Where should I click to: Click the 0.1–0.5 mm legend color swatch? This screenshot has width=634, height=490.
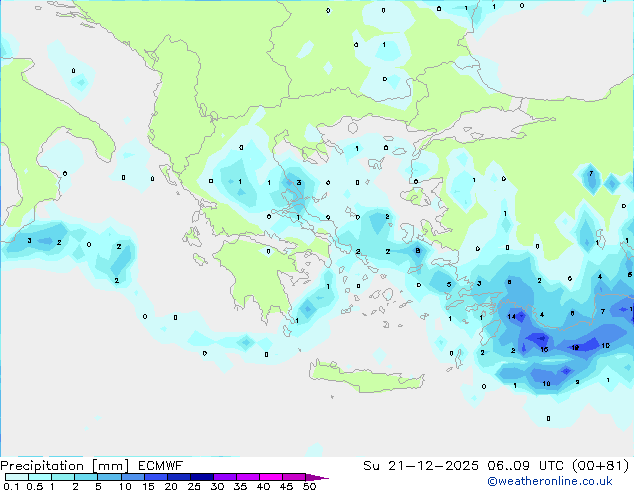(x=17, y=477)
